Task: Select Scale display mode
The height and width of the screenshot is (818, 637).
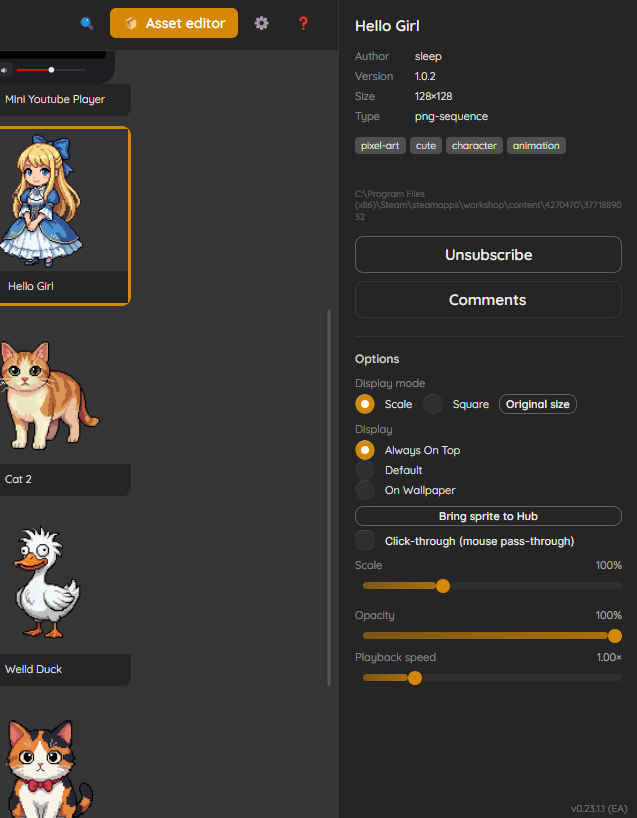Action: (365, 404)
